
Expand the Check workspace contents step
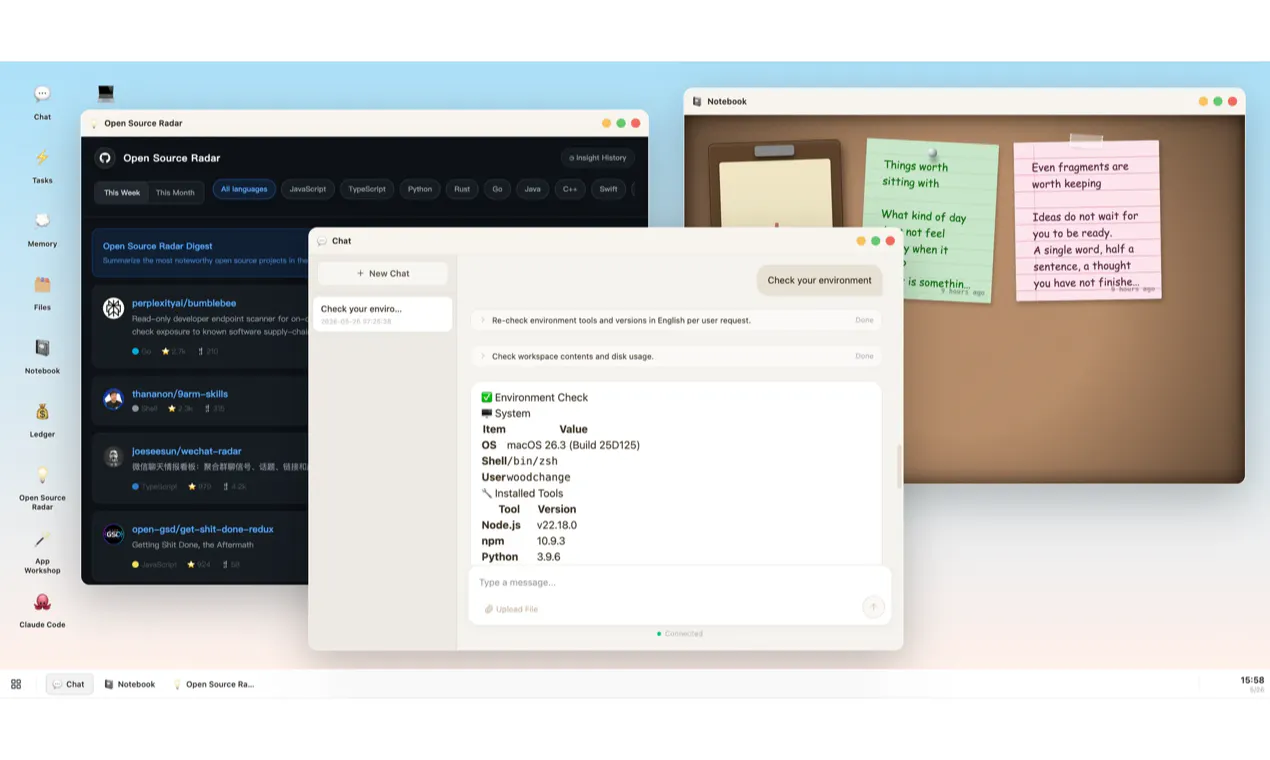(677, 356)
